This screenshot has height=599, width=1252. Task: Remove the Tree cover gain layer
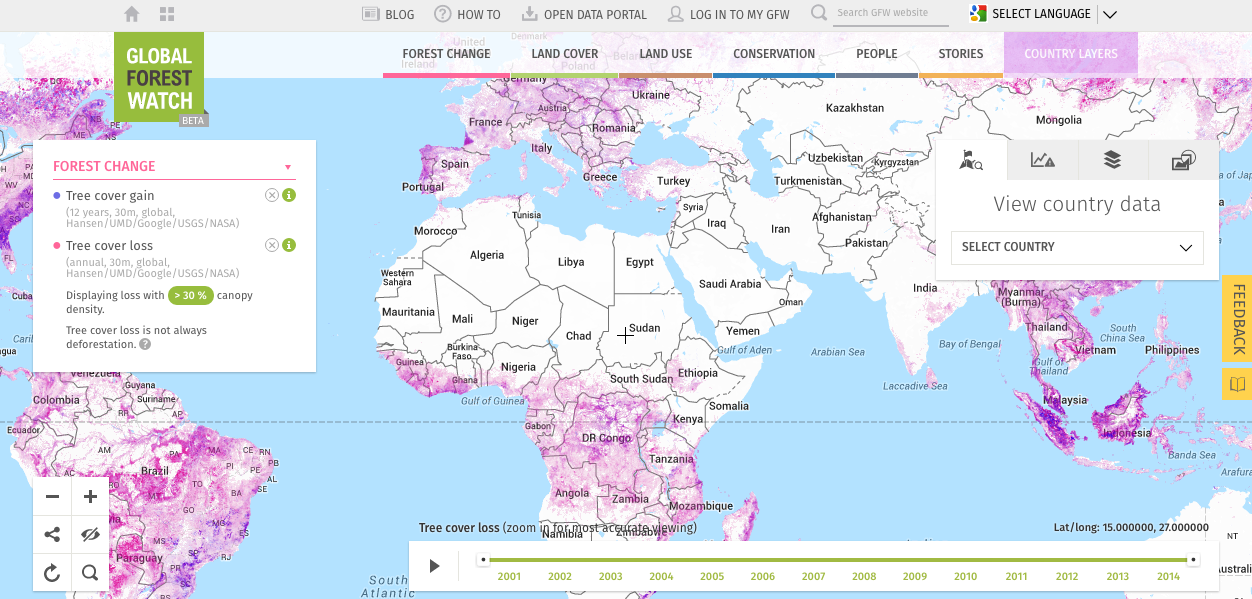click(271, 195)
